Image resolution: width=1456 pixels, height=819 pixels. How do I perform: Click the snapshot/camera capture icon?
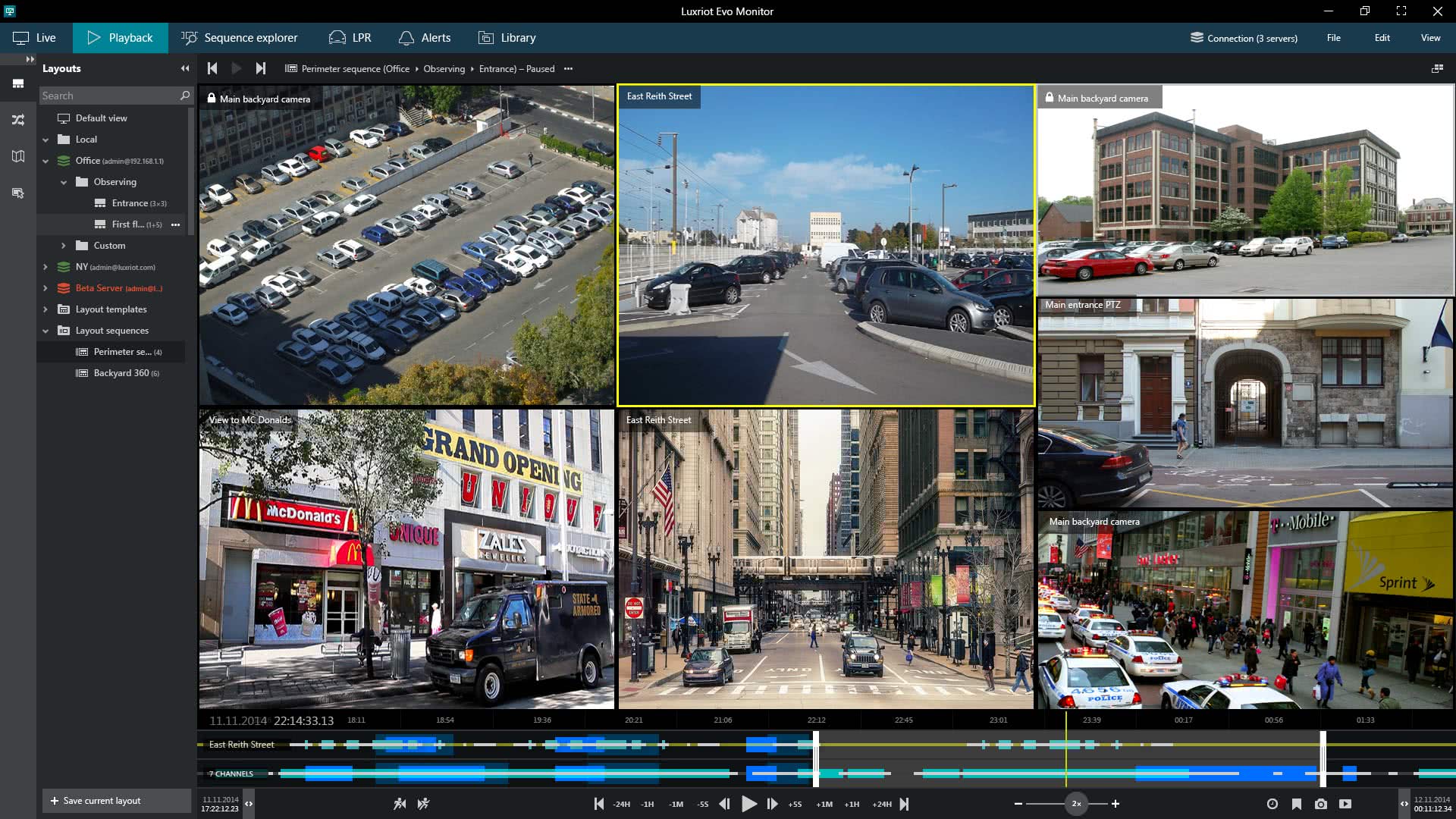click(1321, 803)
